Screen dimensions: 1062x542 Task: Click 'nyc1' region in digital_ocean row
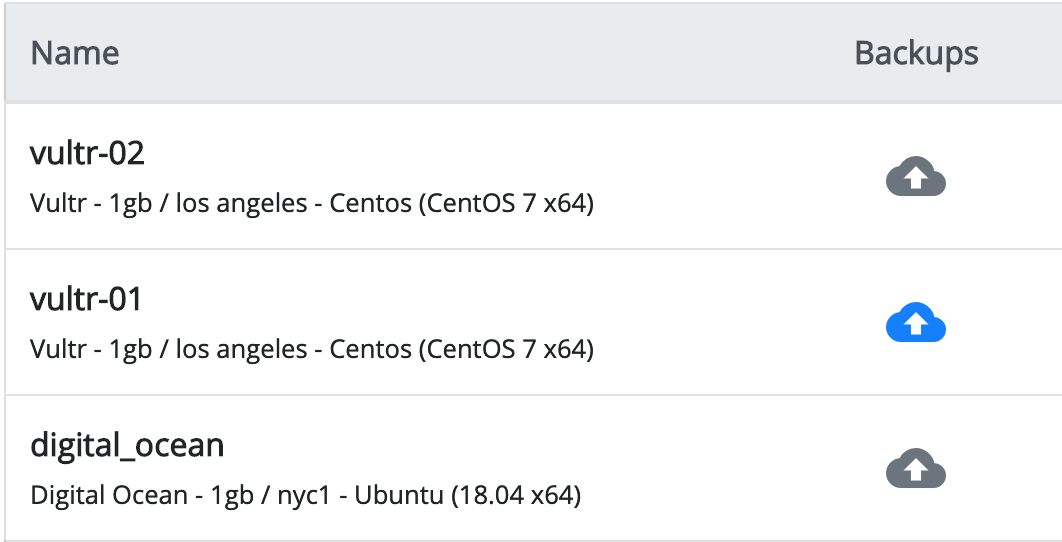click(x=304, y=497)
